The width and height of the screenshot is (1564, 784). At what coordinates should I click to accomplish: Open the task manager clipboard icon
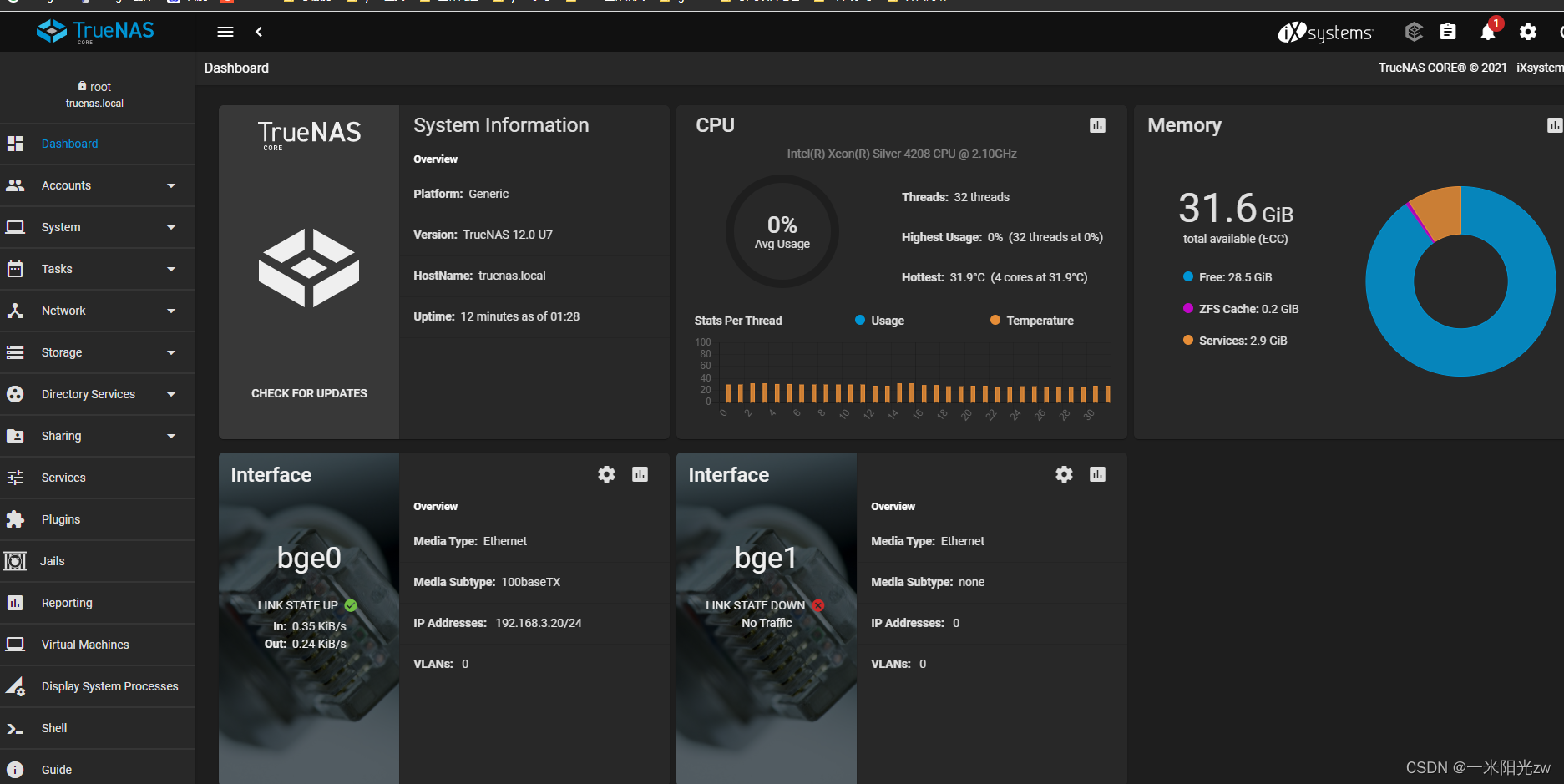(x=1448, y=32)
